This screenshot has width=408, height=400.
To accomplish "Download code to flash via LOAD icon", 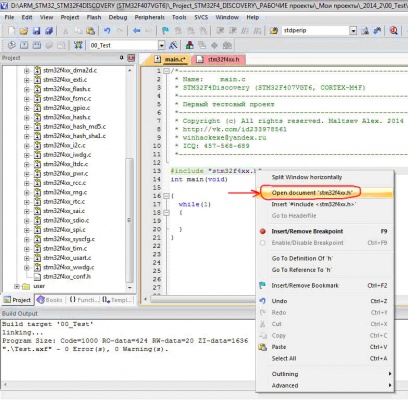I will pos(78,45).
